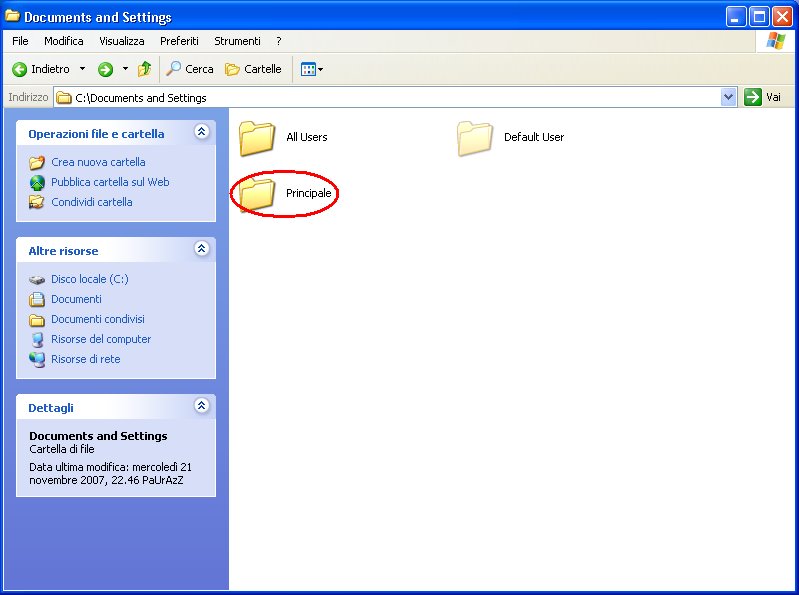799x595 pixels.
Task: Close the Documents and Settings window
Action: (x=782, y=17)
